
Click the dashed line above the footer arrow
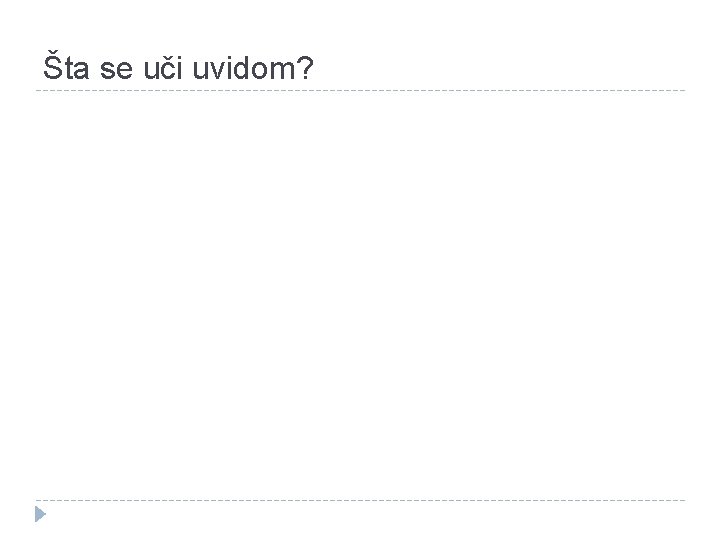point(360,500)
